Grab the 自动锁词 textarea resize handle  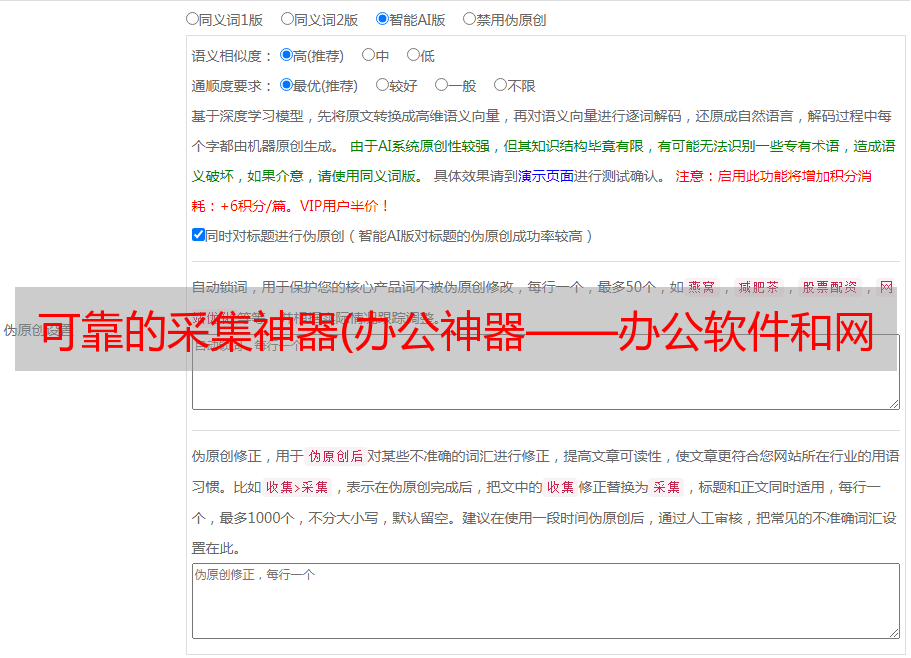pos(893,403)
